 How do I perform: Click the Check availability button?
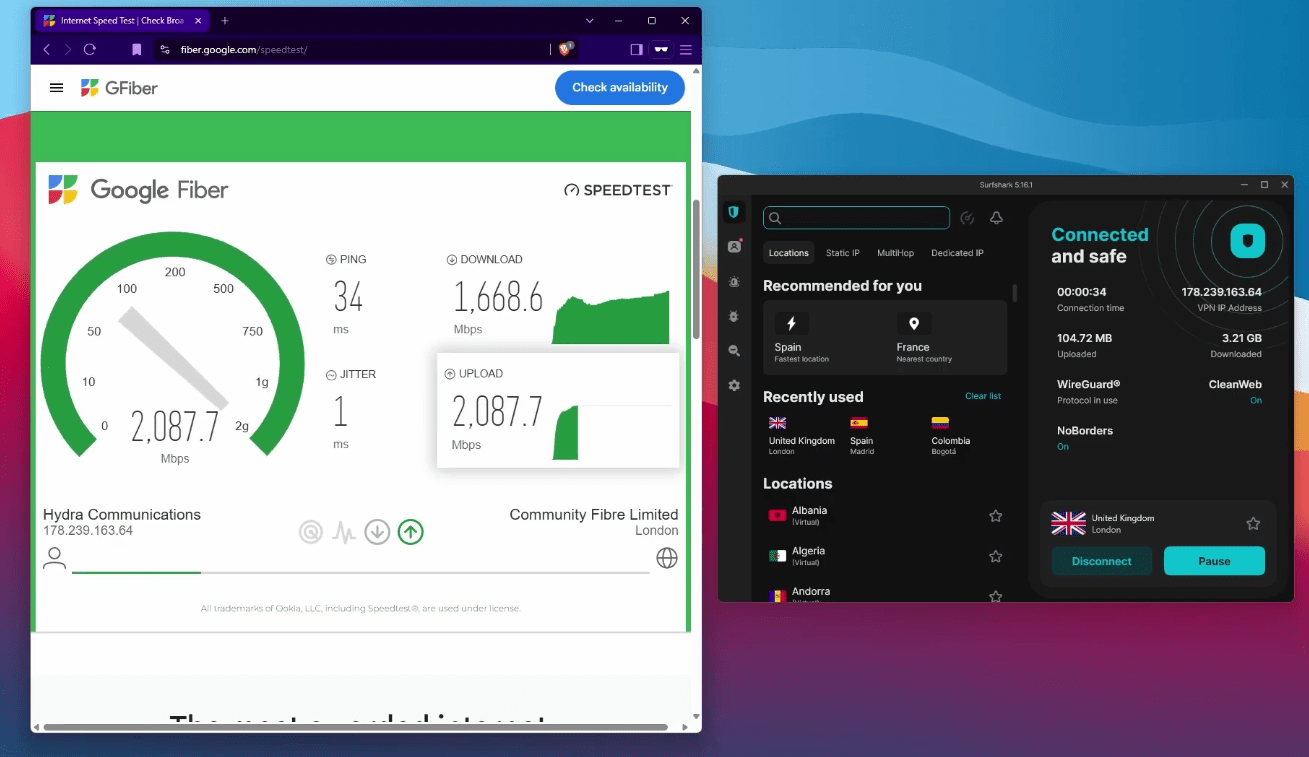point(619,88)
